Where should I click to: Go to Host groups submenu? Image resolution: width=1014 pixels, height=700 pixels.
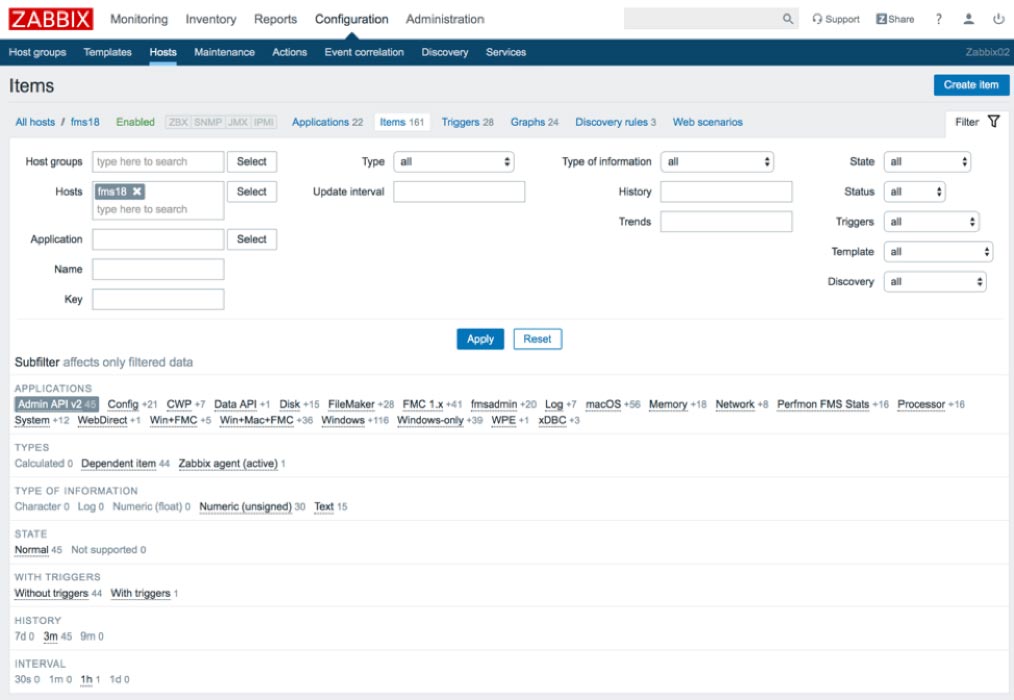pyautogui.click(x=38, y=52)
